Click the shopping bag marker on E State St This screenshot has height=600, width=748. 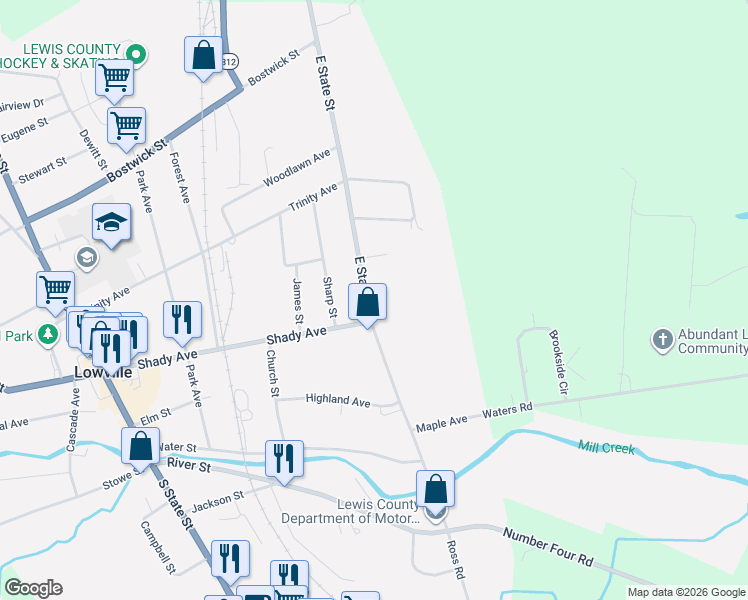tap(367, 303)
